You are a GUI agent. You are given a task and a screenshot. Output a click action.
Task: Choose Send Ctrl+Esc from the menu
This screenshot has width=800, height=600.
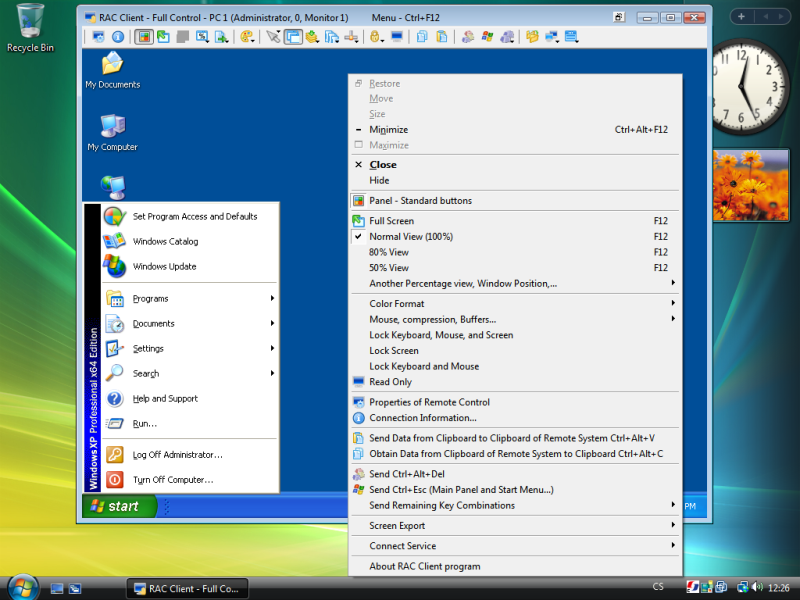pyautogui.click(x=515, y=490)
